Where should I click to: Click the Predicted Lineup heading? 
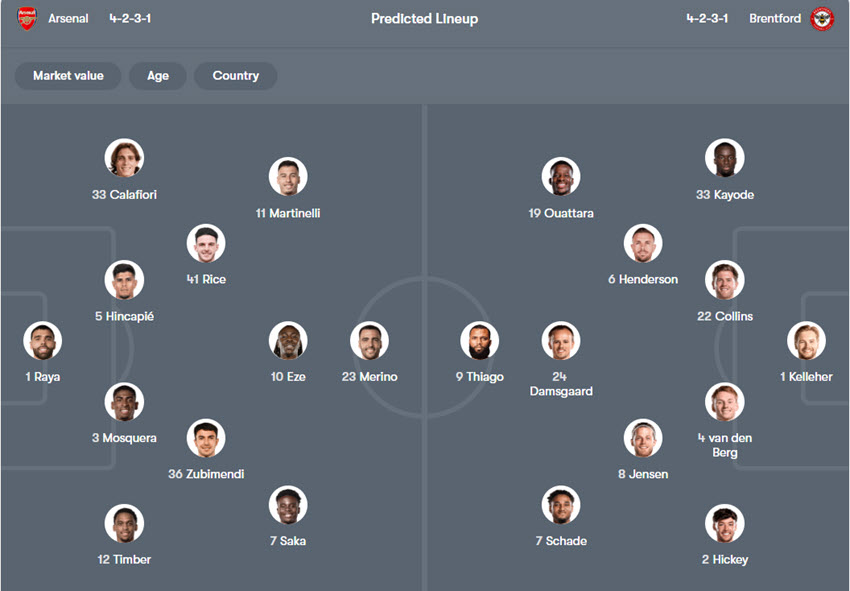click(x=425, y=18)
